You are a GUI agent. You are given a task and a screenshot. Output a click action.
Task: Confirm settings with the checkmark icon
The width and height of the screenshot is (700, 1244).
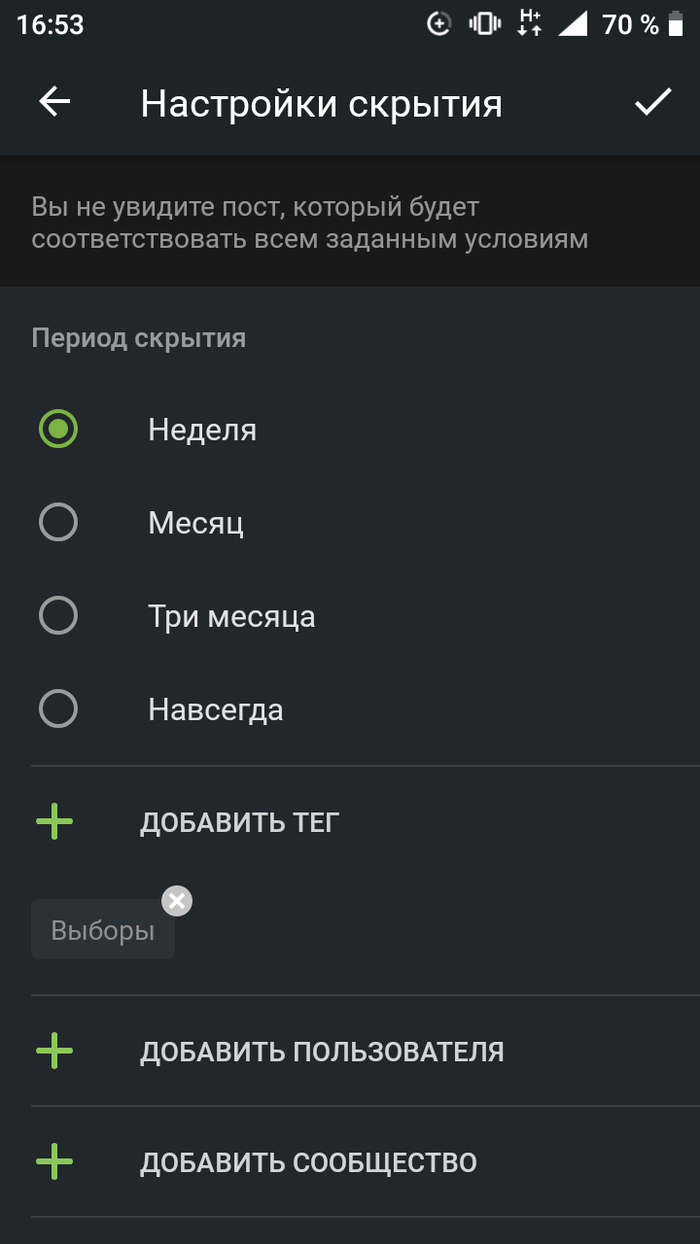coord(653,101)
